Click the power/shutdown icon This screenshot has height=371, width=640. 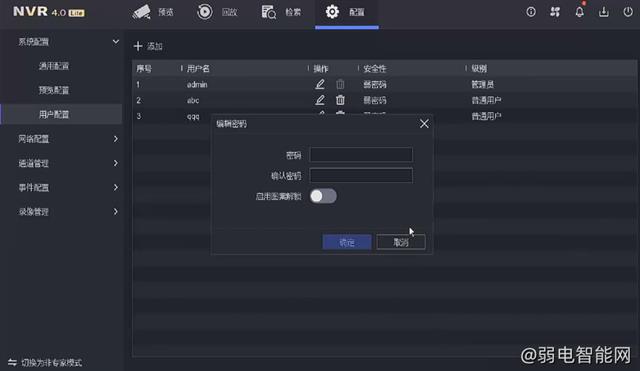(x=628, y=12)
